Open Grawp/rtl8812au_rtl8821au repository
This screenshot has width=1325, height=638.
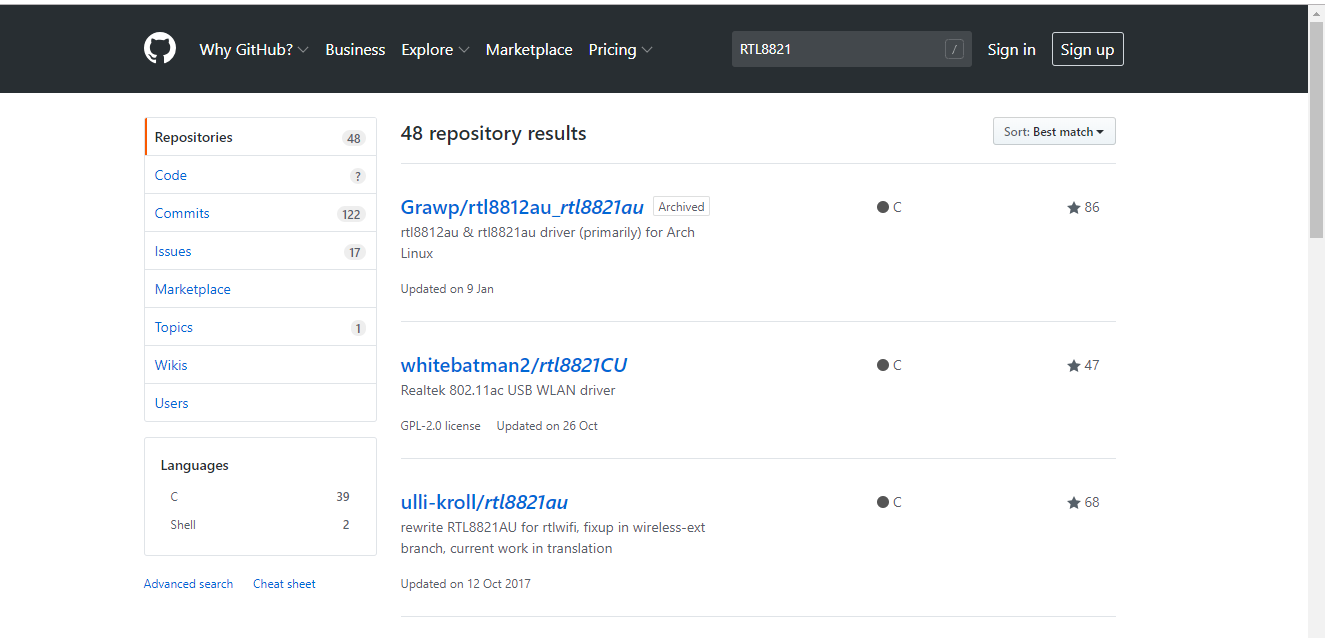tap(522, 207)
